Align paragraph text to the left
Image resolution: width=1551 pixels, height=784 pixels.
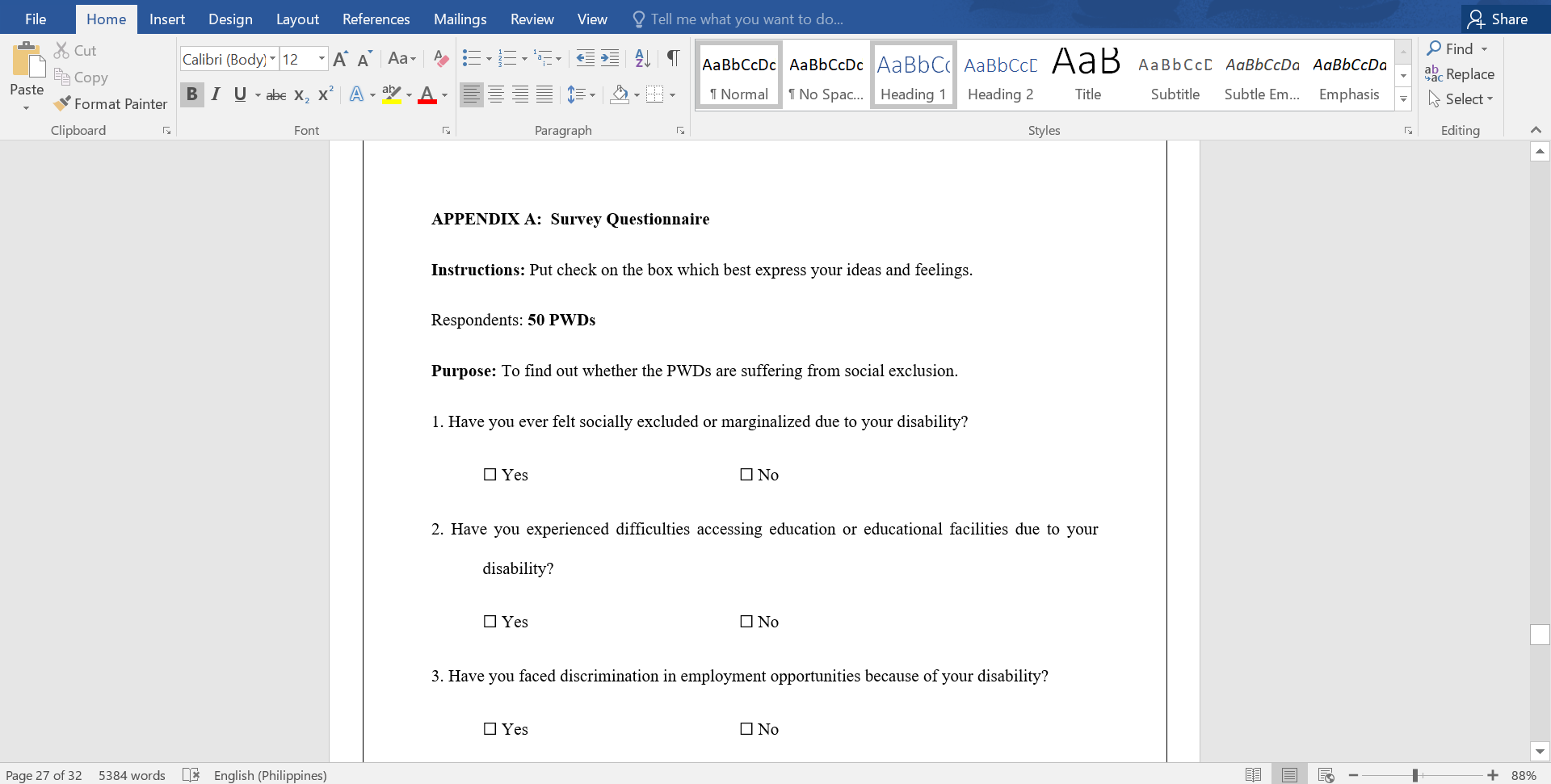tap(472, 94)
